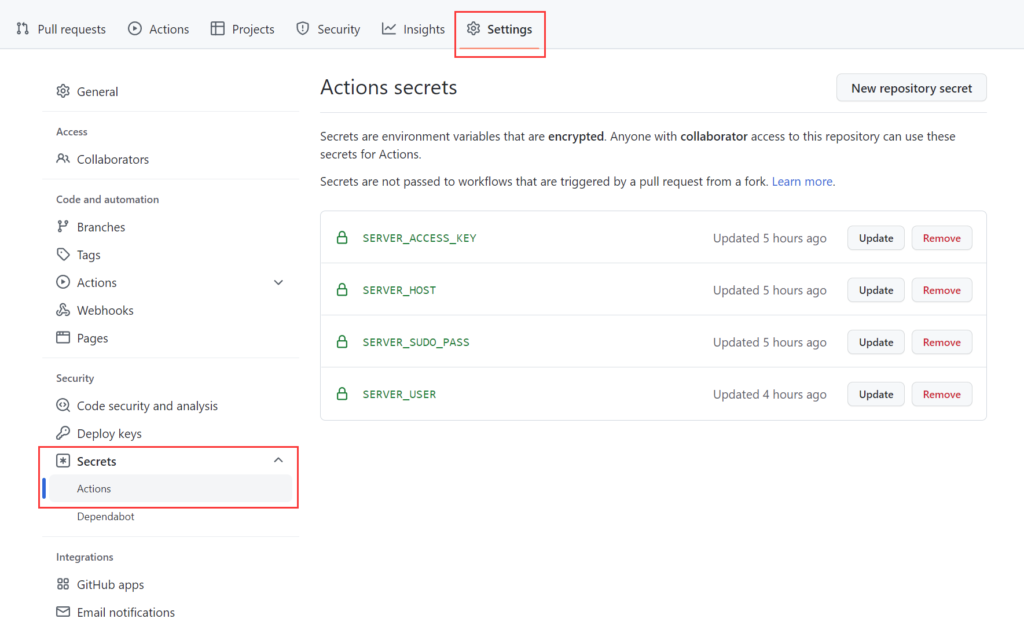
Task: Click the Code security and analysis icon
Action: (63, 406)
